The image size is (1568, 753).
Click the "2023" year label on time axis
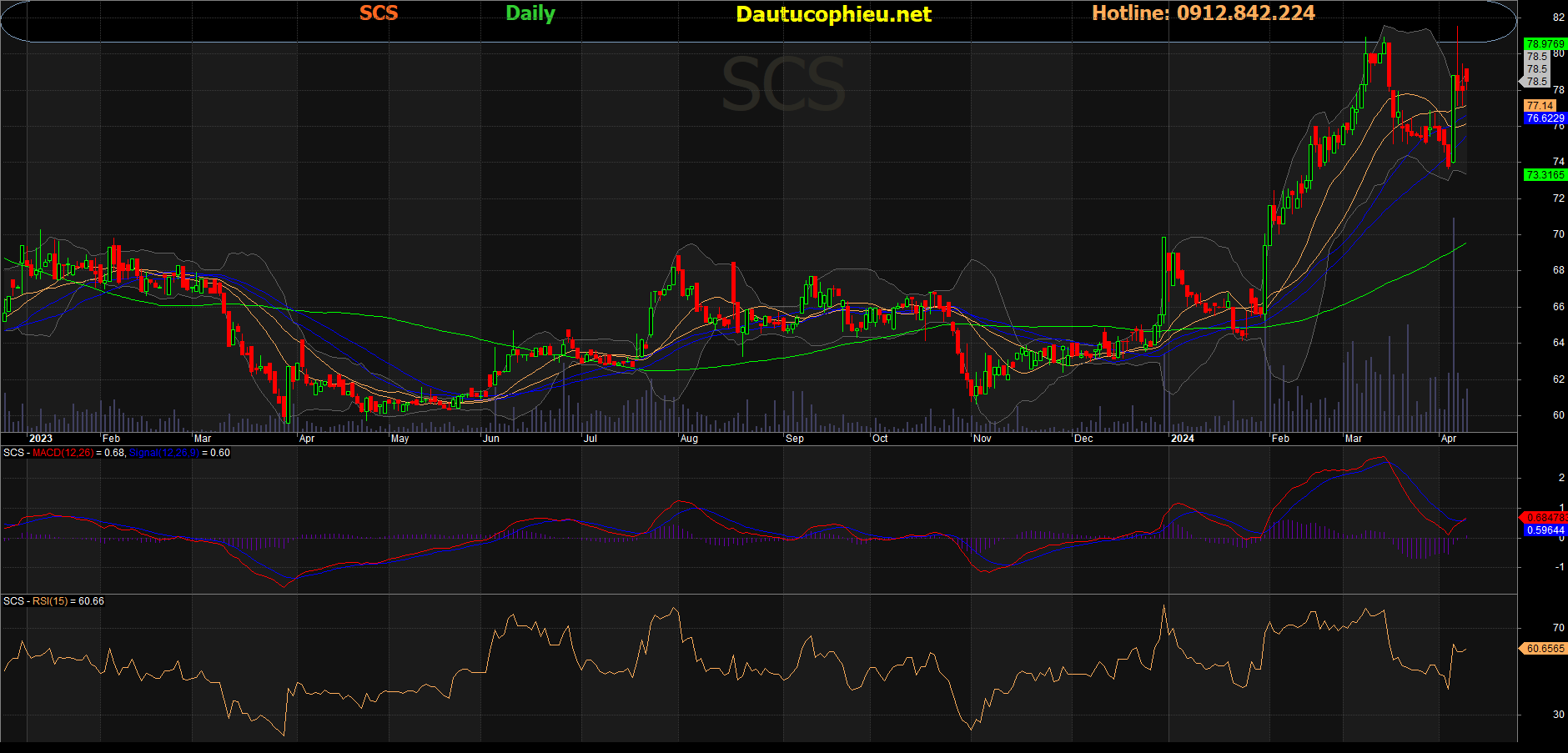pos(40,439)
